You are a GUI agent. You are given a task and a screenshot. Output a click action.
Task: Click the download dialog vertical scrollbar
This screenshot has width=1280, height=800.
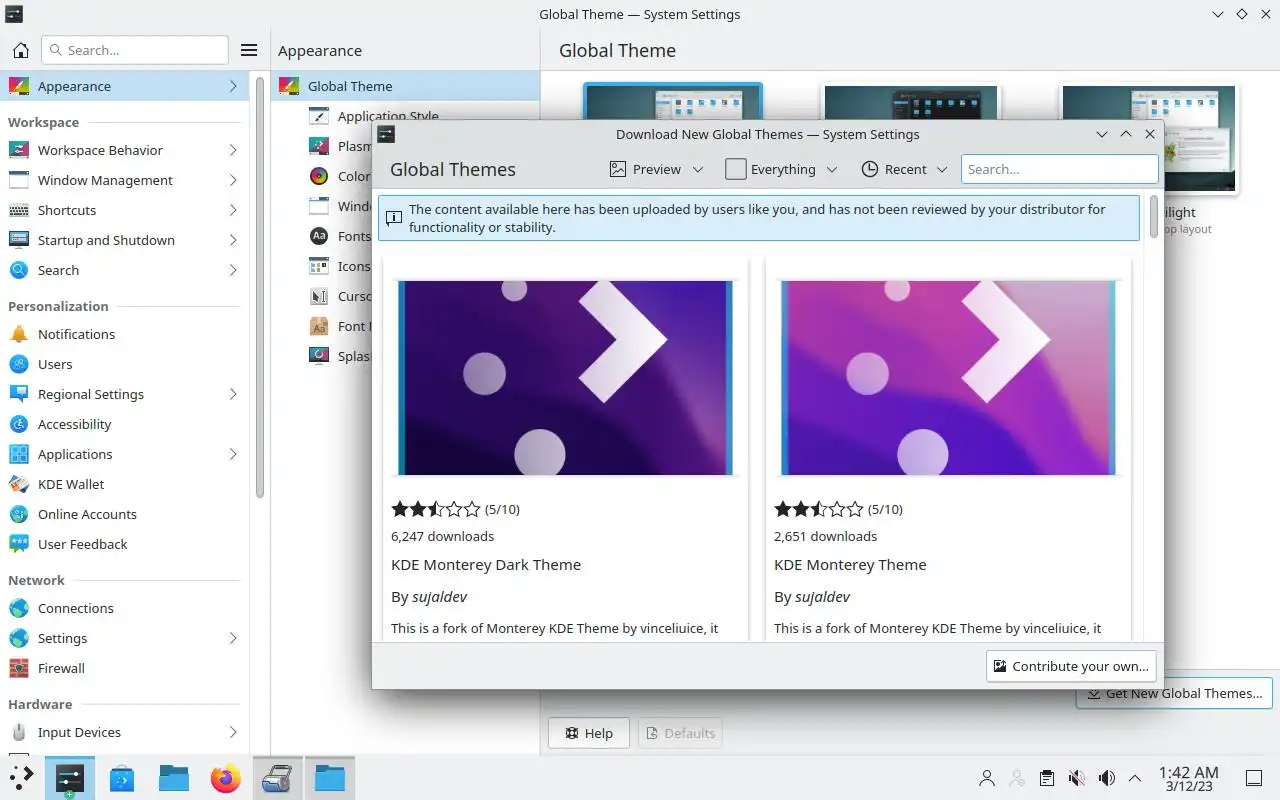pyautogui.click(x=1154, y=216)
